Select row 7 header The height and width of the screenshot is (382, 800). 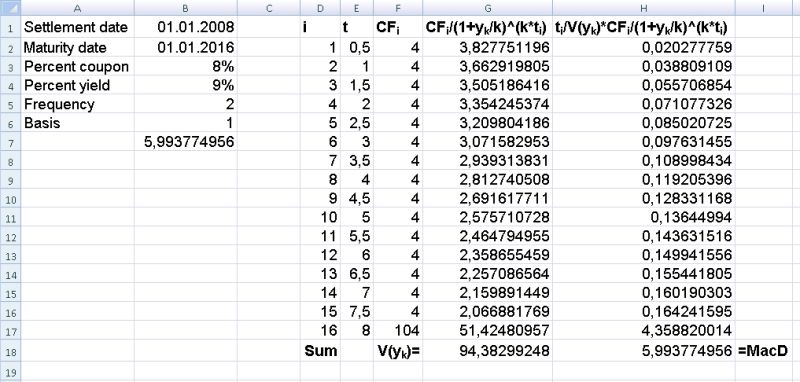[x=11, y=142]
